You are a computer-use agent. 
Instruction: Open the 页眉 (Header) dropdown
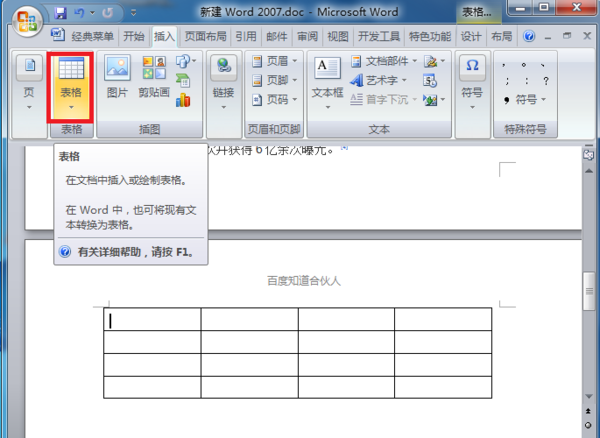point(274,61)
